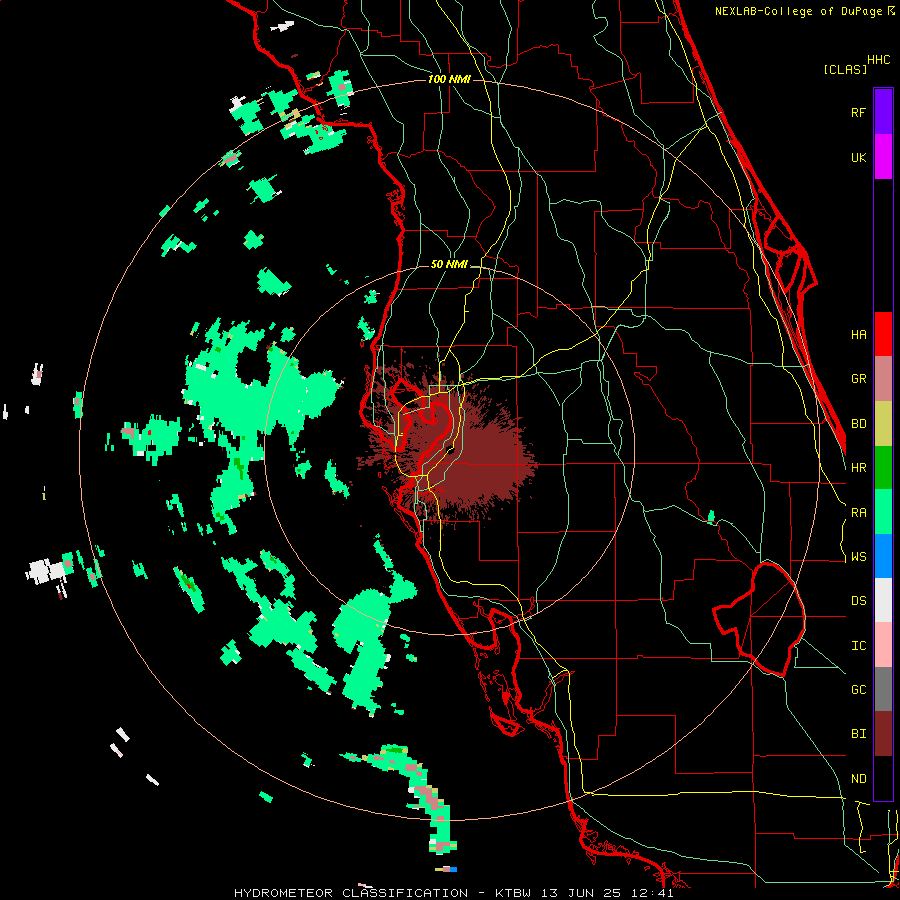Click the UK magenta legend swatch
The image size is (900, 900).
point(883,157)
